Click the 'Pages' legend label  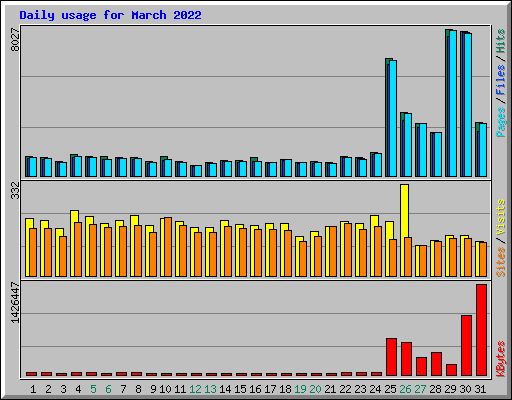pyautogui.click(x=501, y=122)
